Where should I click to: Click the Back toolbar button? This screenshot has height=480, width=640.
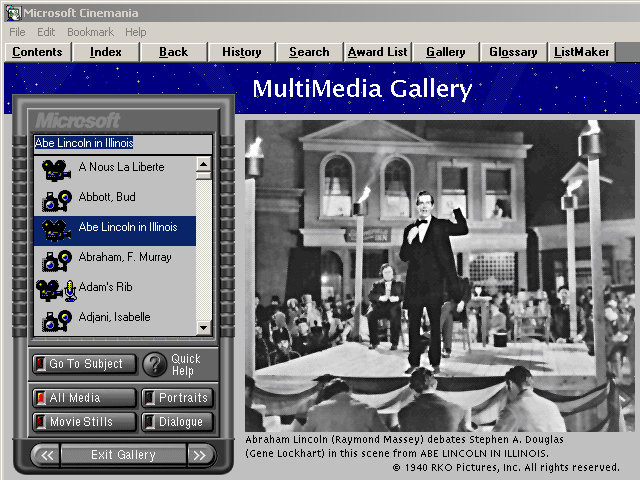coord(173,52)
